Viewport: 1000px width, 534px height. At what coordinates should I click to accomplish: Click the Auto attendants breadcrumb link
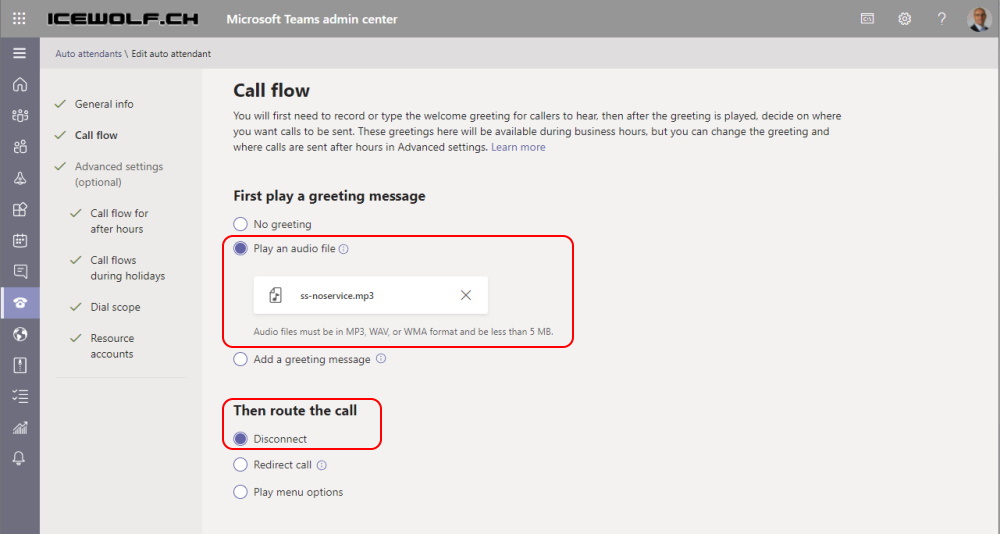coord(88,54)
